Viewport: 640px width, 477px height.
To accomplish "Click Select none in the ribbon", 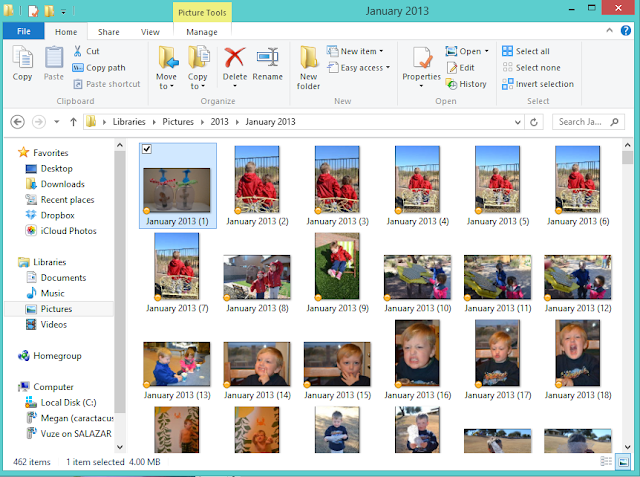I will [531, 68].
